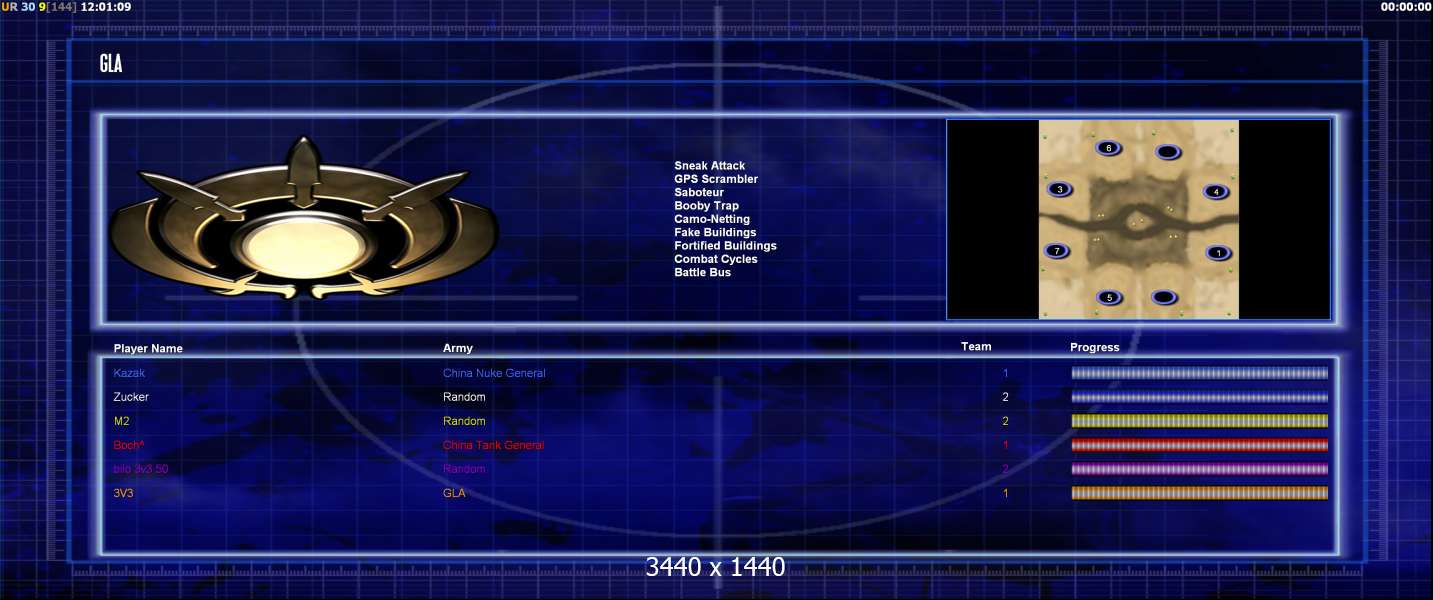The width and height of the screenshot is (1433, 600).
Task: Click the Sneak Attack ability text
Action: tap(709, 166)
